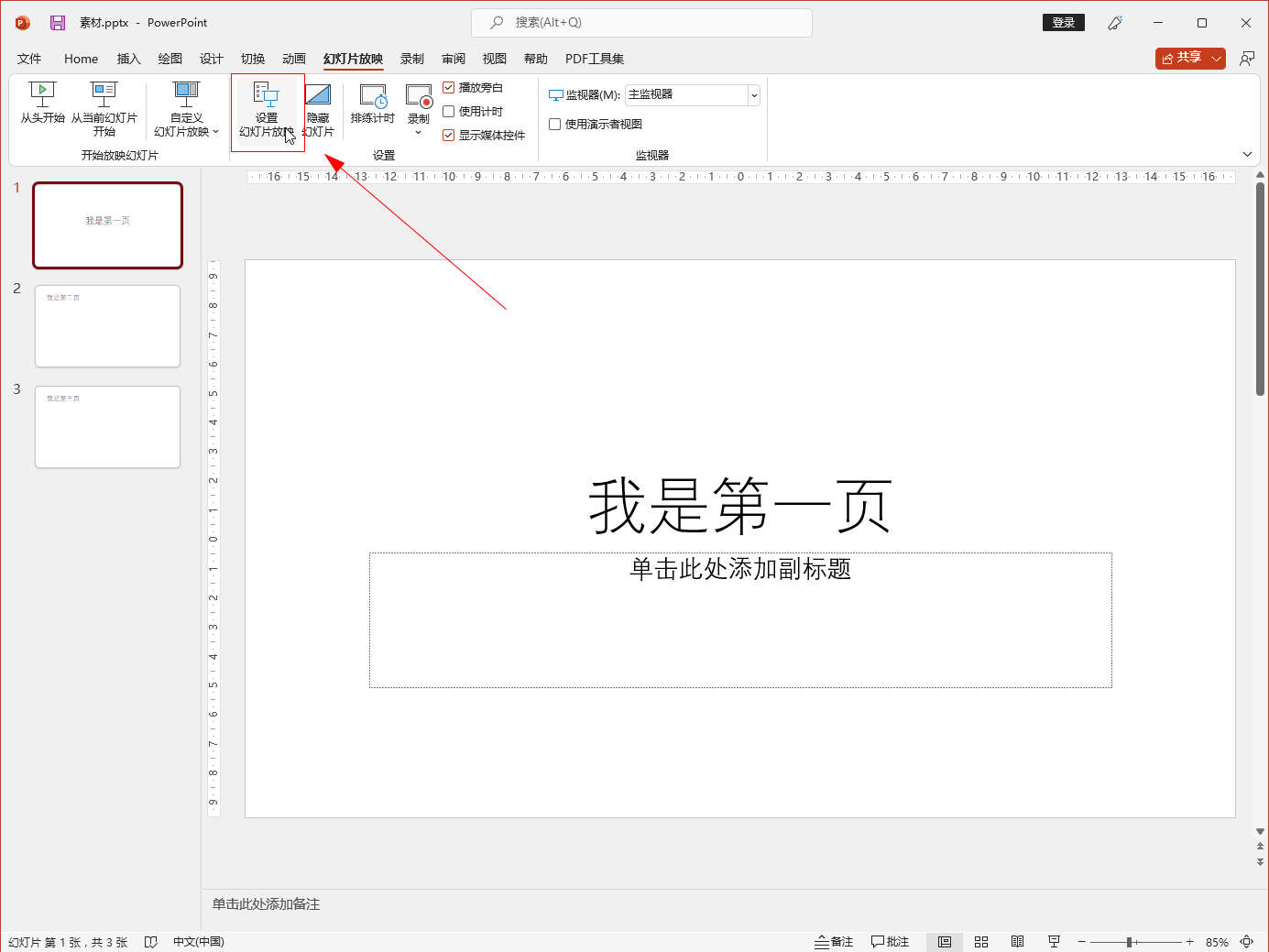
Task: Click the Record (录制) ribbon button icon
Action: (419, 96)
